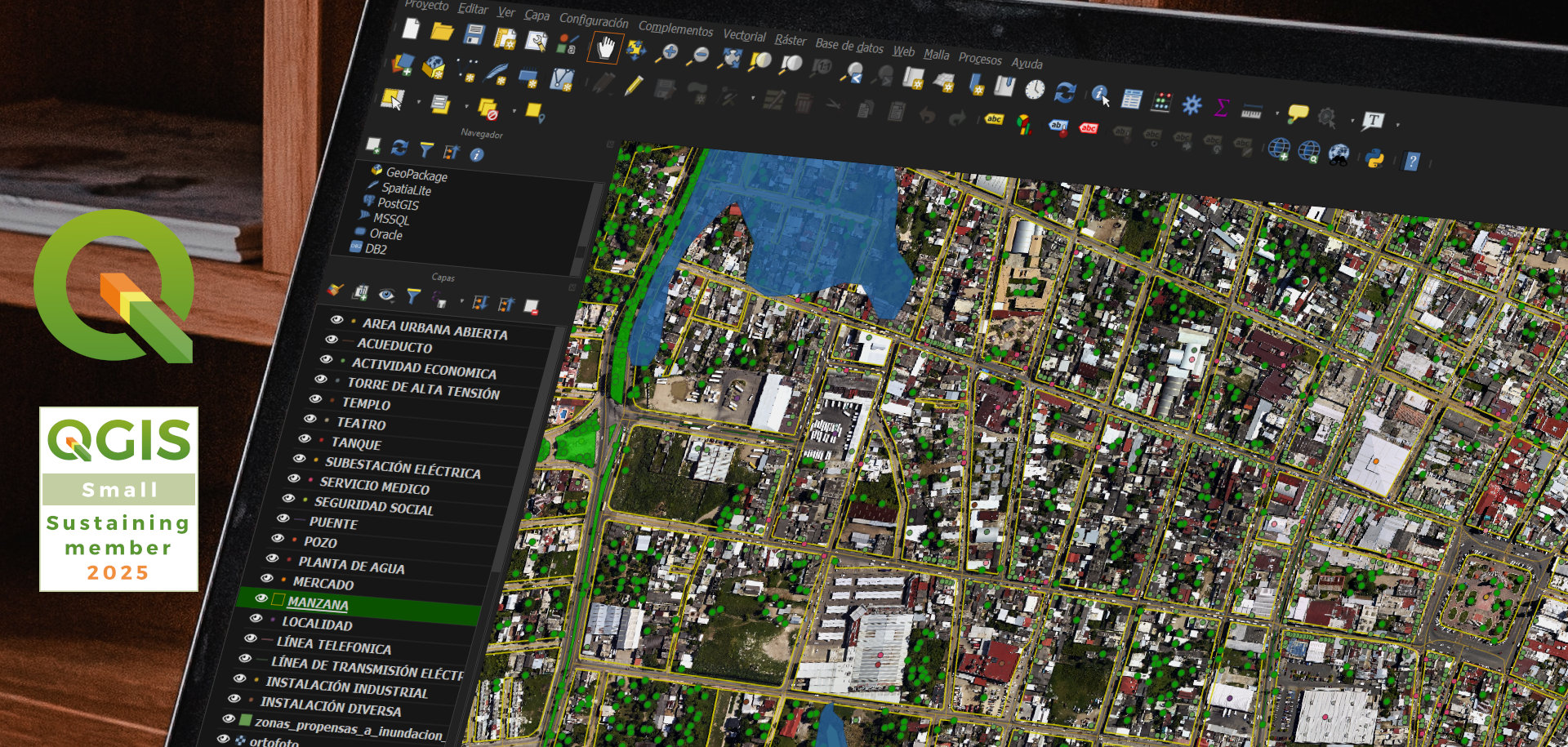Screen dimensions: 1568x747
Task: Activate the Zoom In tool
Action: pyautogui.click(x=671, y=52)
